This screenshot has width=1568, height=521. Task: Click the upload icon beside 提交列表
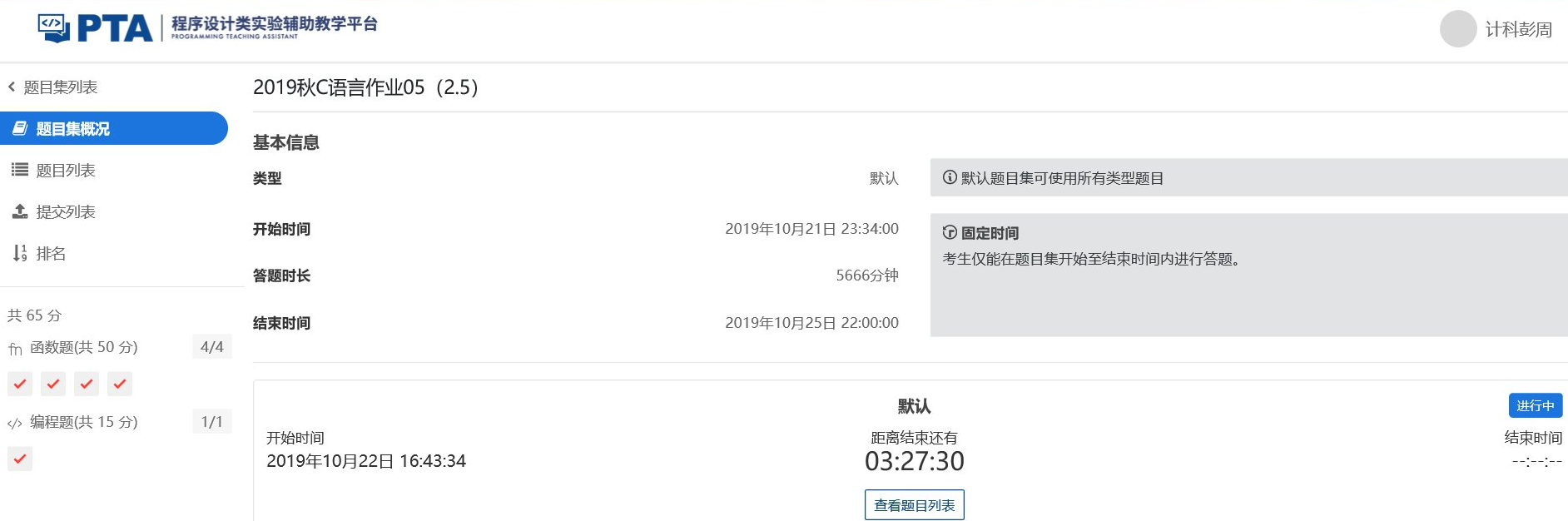(x=20, y=211)
